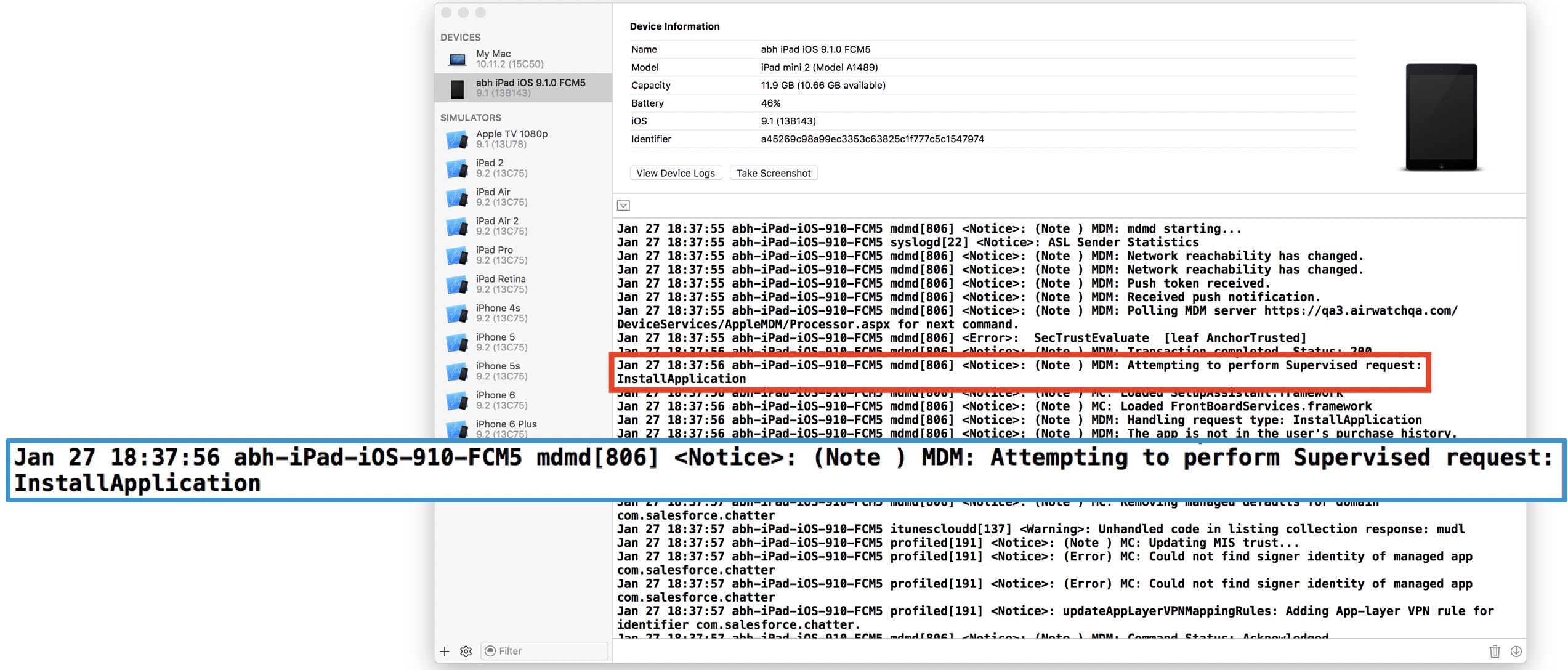Select My Mac device icon
This screenshot has width=1568, height=670.
tap(457, 59)
